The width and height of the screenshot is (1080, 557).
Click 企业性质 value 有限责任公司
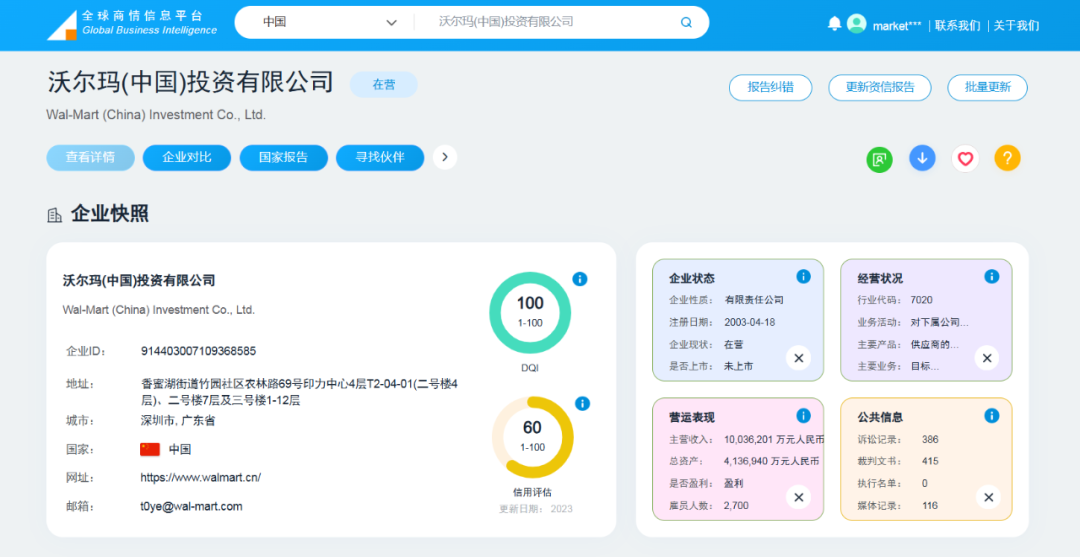coord(754,300)
